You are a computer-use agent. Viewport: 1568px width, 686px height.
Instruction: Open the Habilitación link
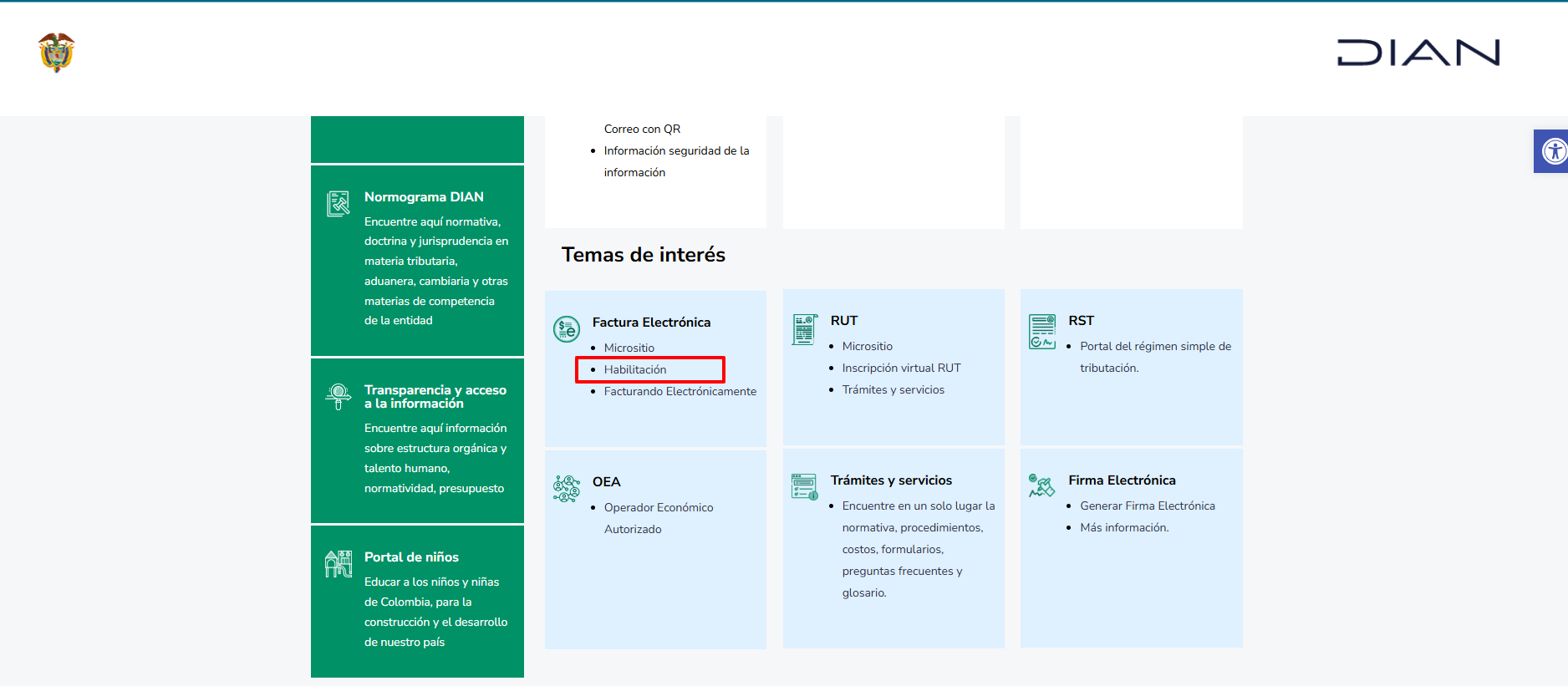coord(635,370)
